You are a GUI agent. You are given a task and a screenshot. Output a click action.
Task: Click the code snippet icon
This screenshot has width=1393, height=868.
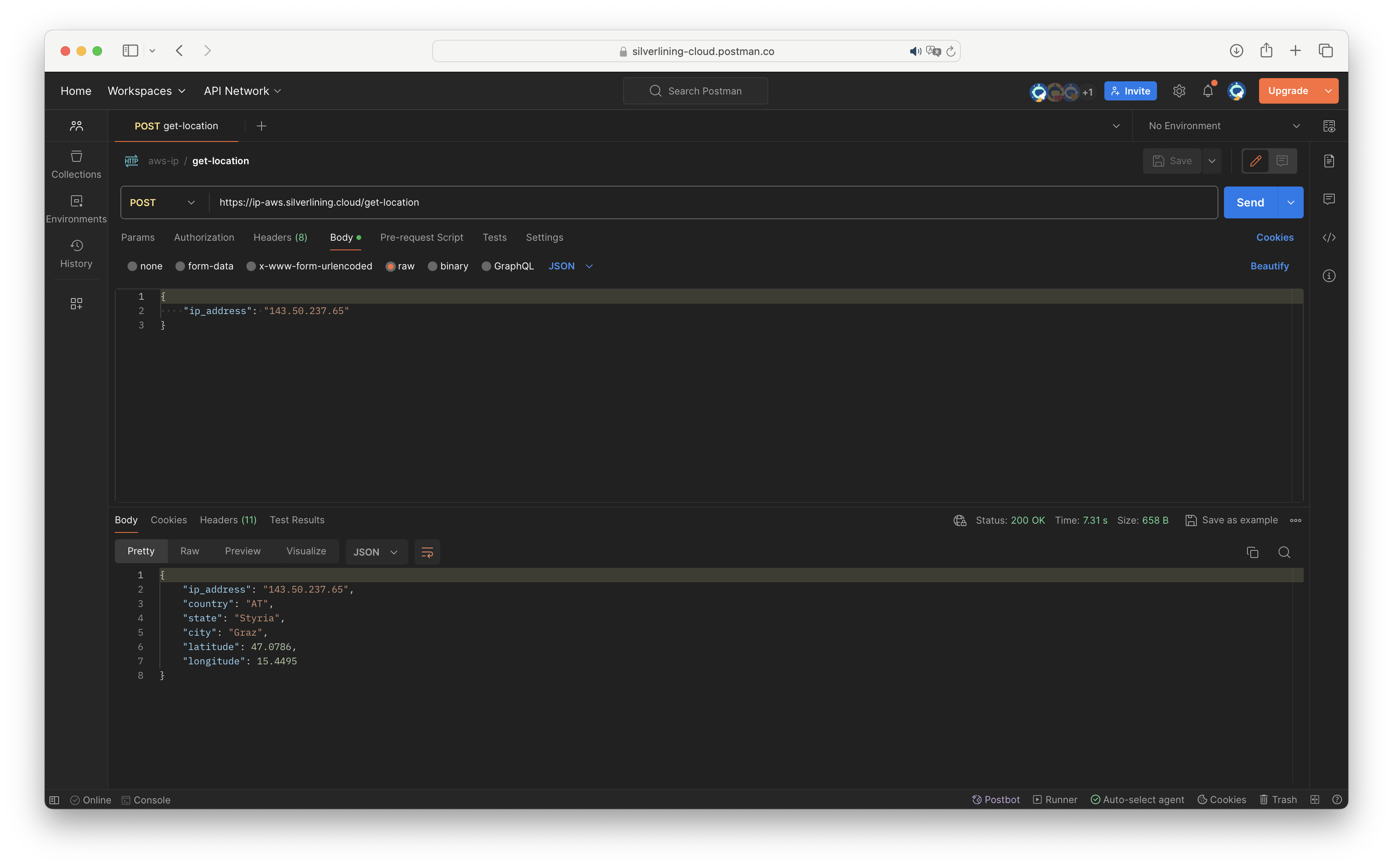[x=1329, y=238]
